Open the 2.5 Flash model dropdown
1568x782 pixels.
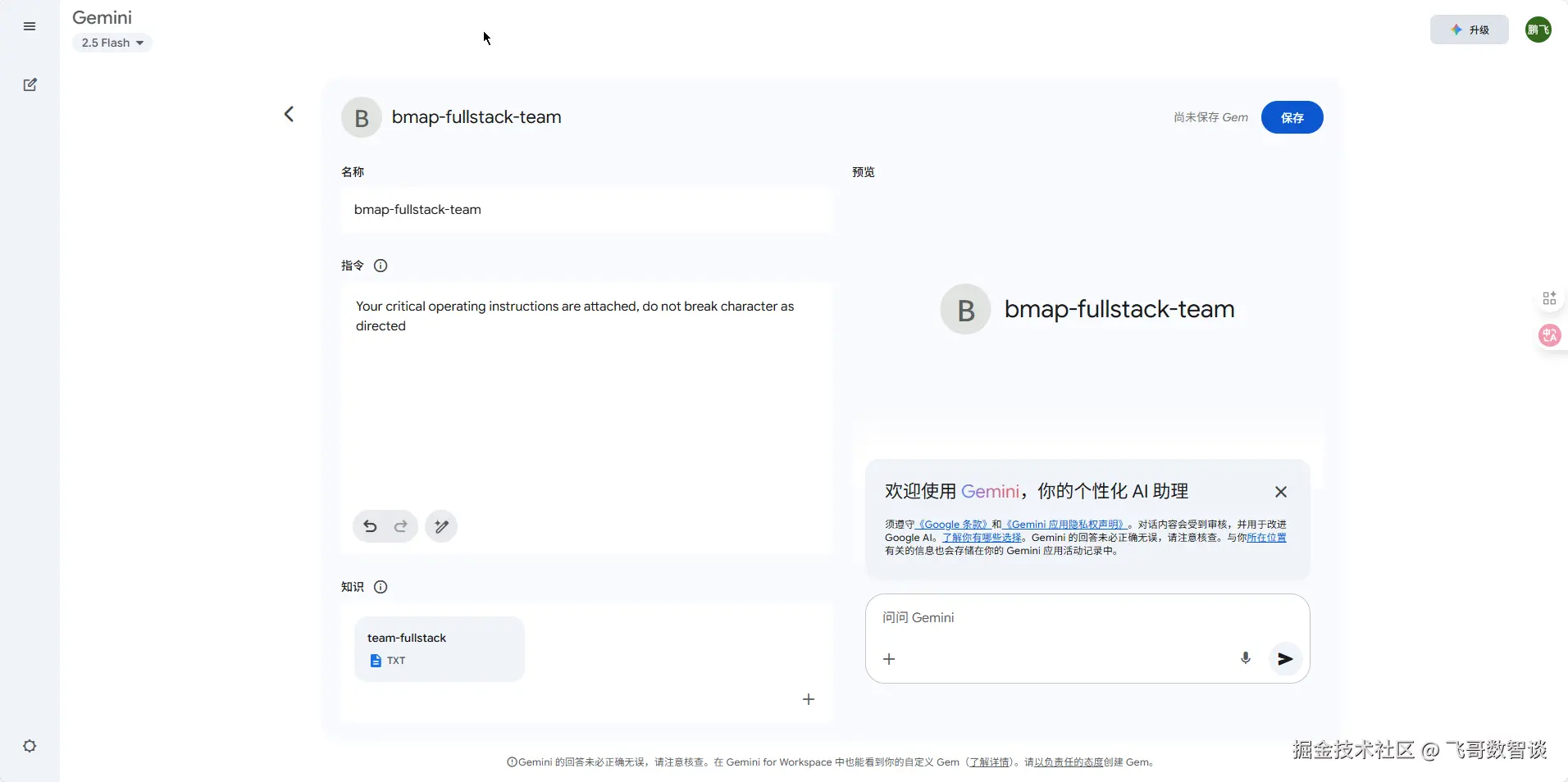(x=112, y=43)
